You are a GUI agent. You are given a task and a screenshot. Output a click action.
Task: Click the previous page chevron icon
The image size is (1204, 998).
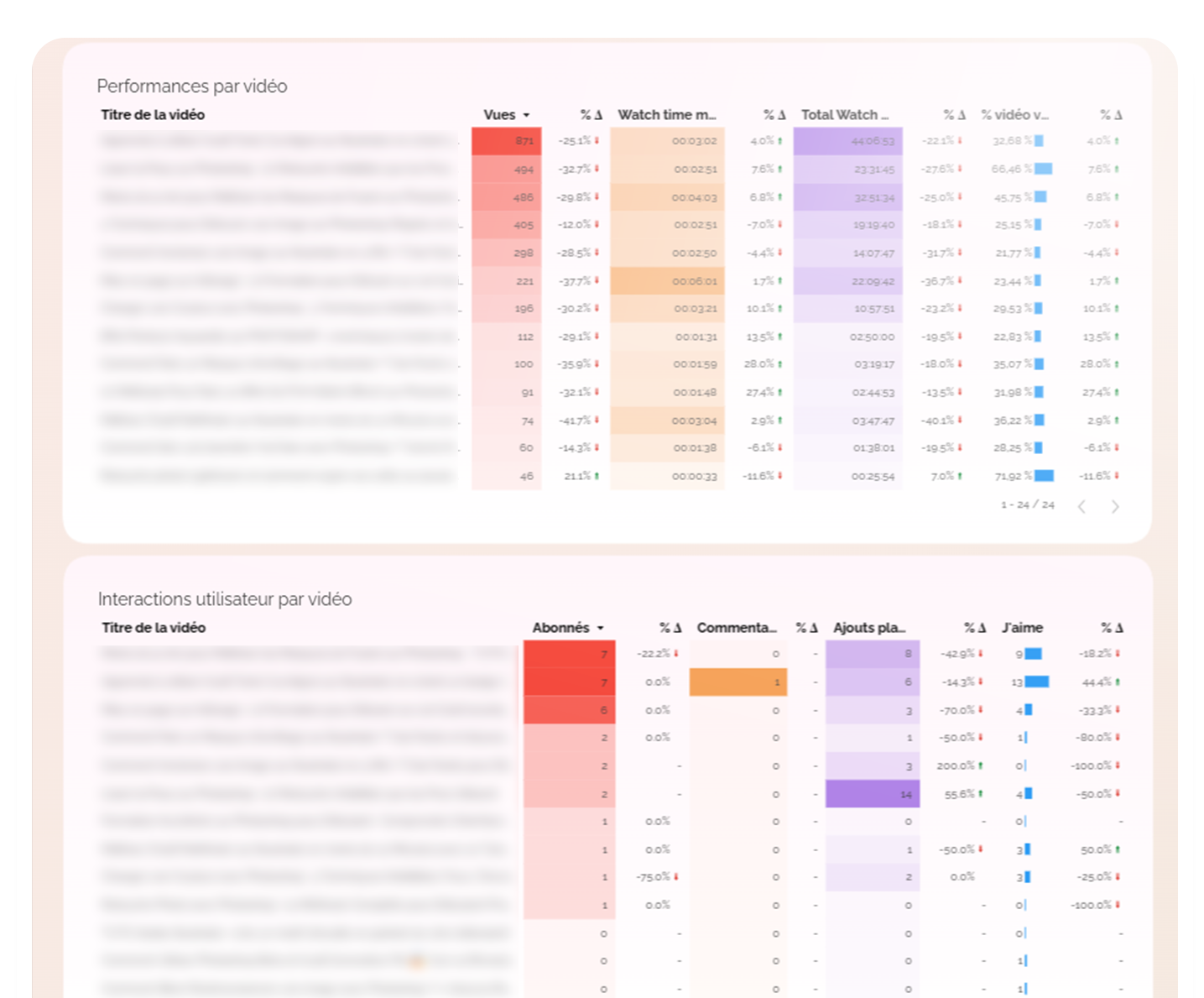click(1082, 506)
